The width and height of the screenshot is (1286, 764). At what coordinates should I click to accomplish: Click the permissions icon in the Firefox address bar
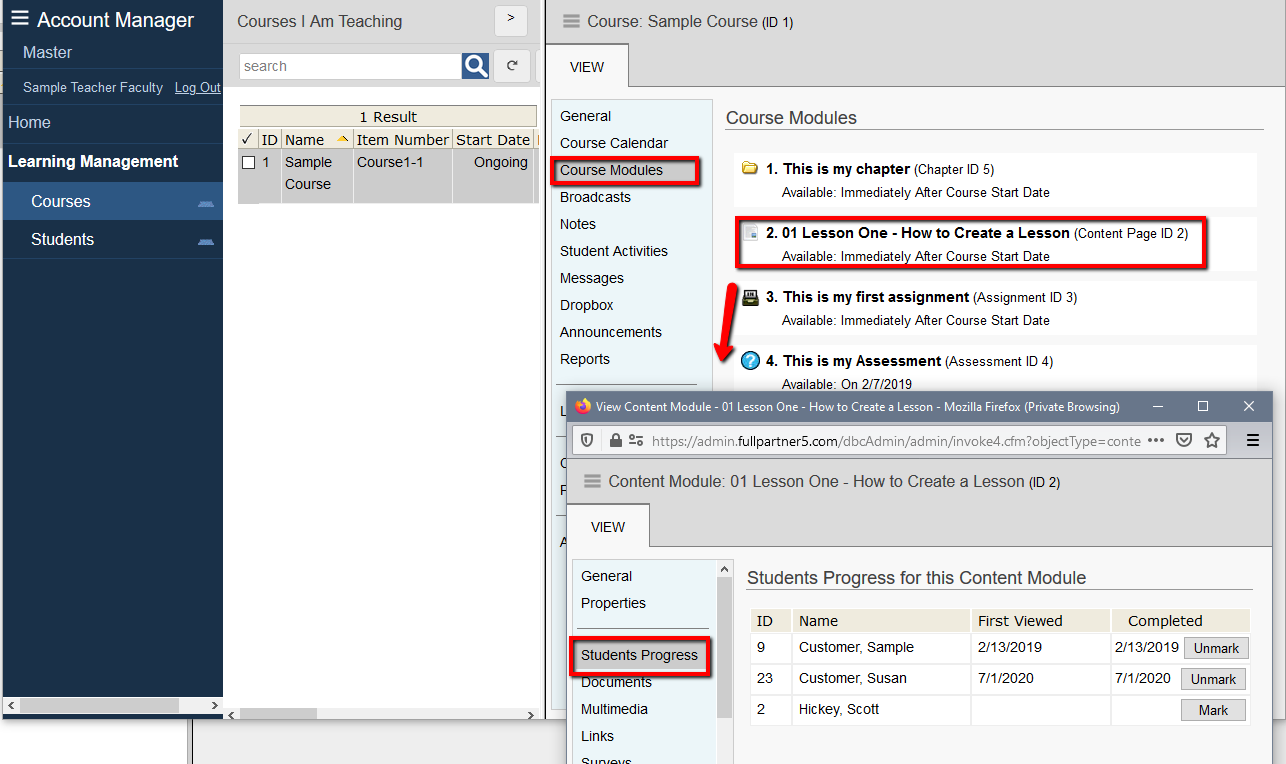point(635,440)
